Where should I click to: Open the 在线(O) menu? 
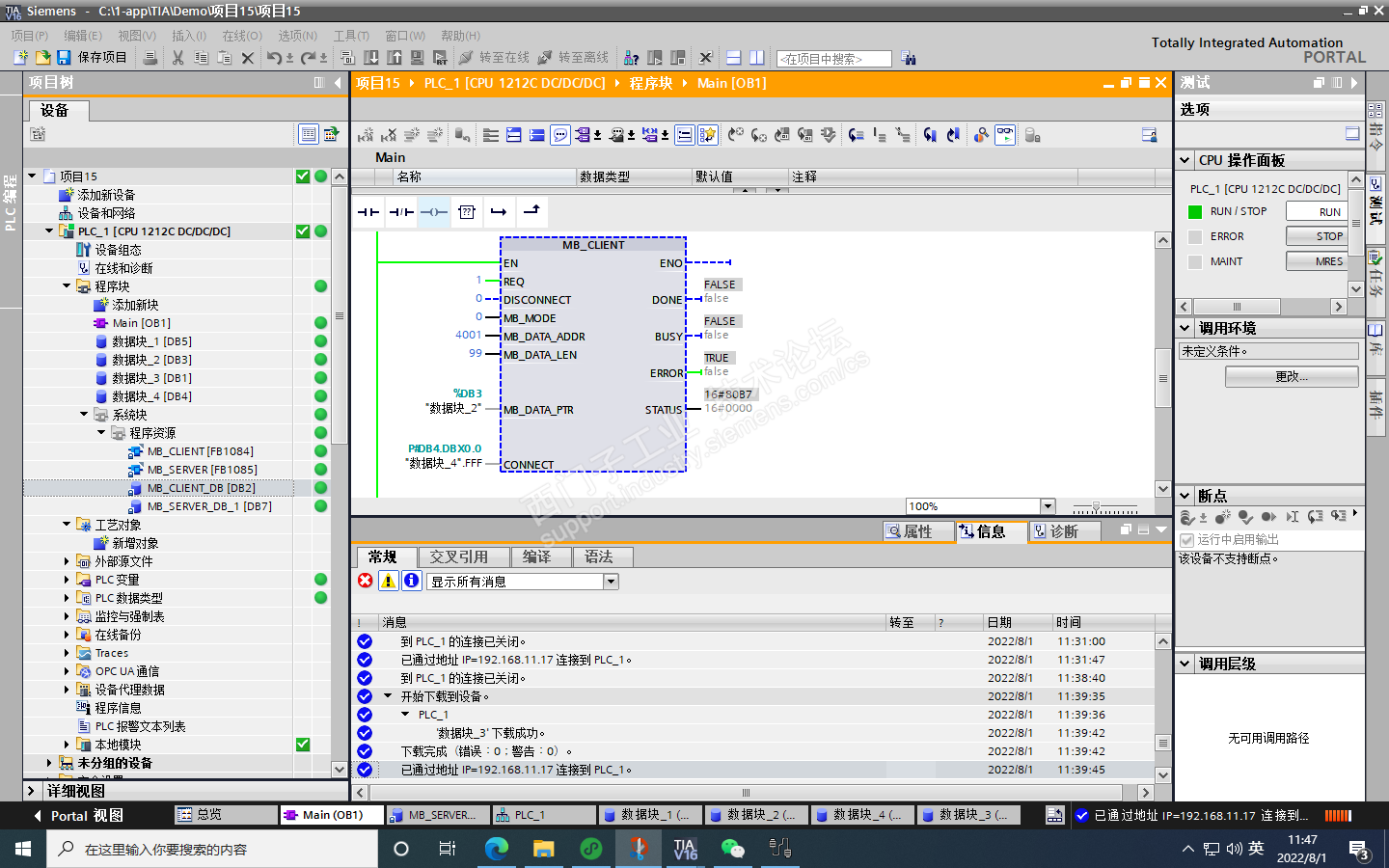pyautogui.click(x=241, y=36)
